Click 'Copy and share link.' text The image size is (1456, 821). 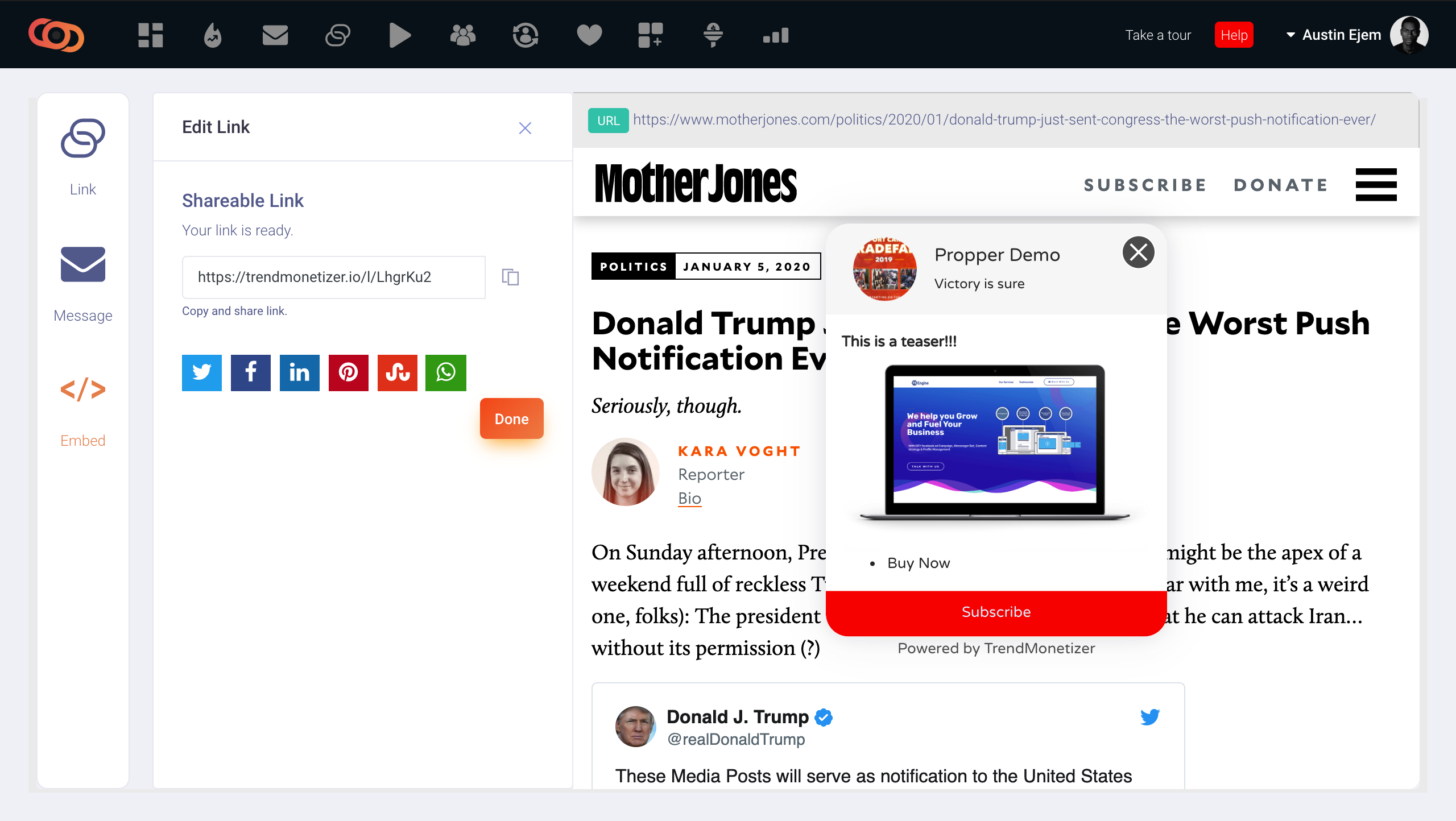coord(234,311)
